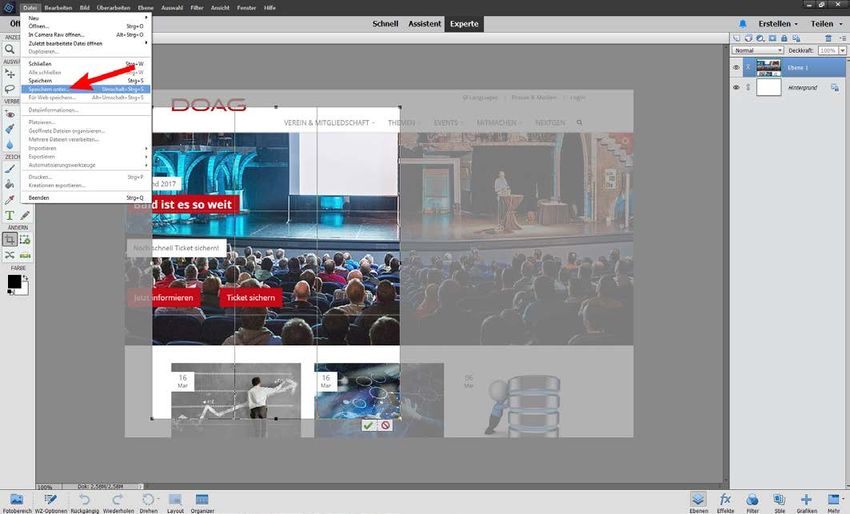Switch to the Schnell tab
Viewport: 850px width, 514px height.
(x=384, y=24)
